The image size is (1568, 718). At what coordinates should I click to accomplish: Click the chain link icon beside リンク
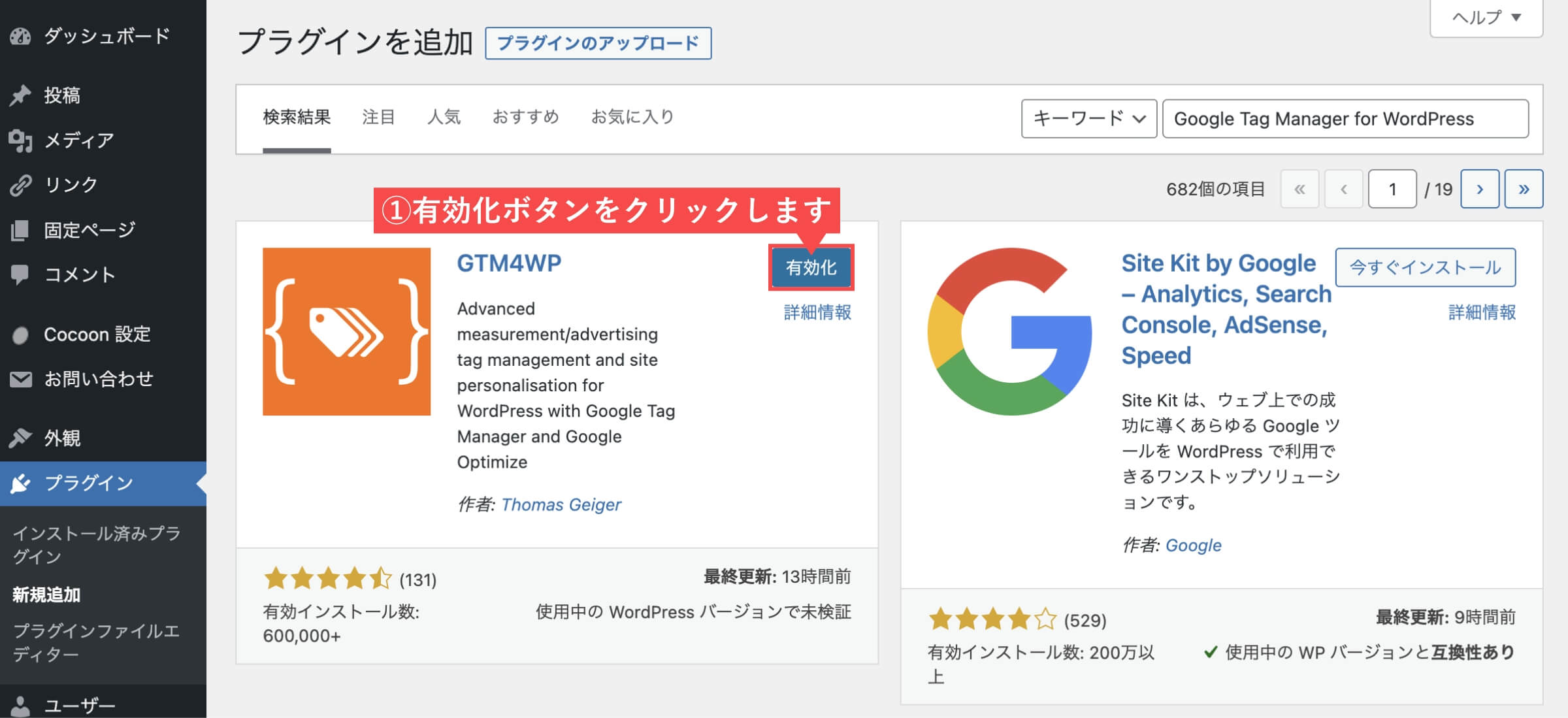tap(20, 185)
